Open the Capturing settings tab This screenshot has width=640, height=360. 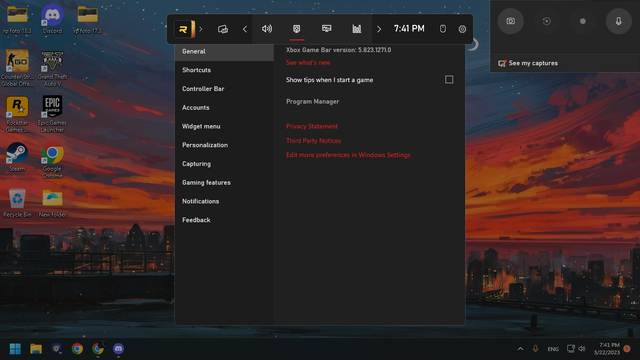tap(224, 164)
